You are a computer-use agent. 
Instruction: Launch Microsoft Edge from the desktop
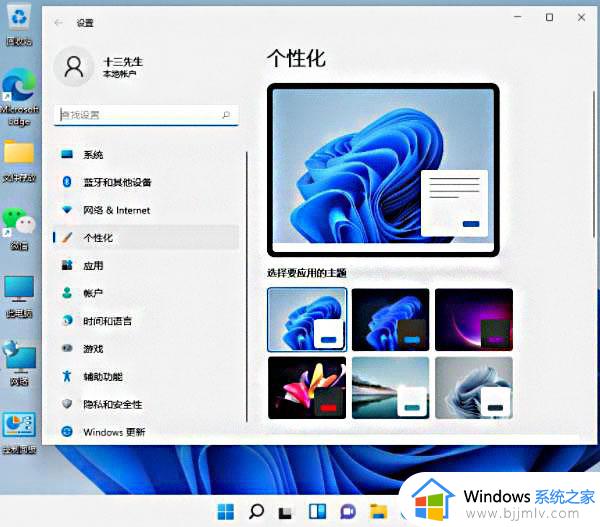coord(19,97)
